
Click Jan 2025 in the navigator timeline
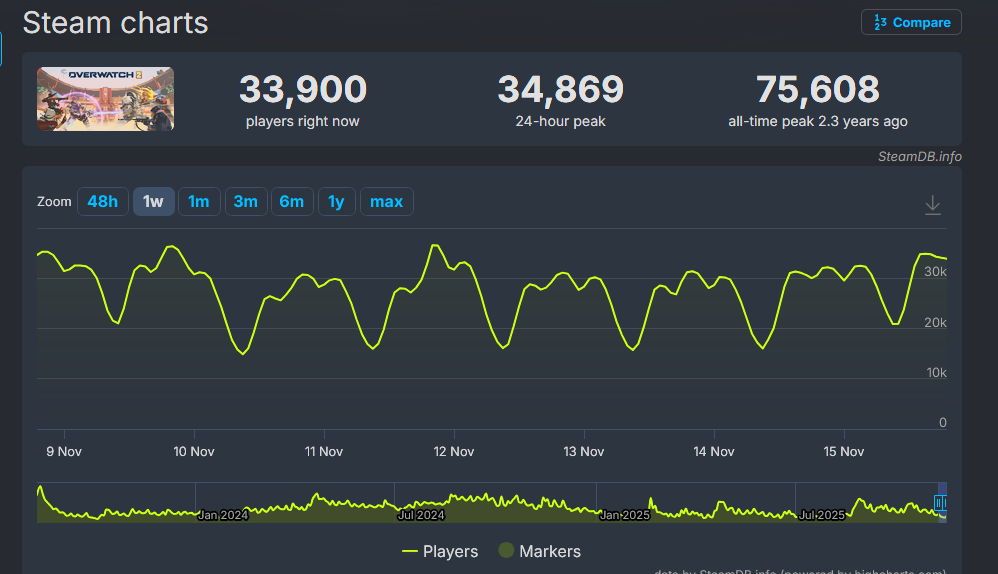coord(624,515)
